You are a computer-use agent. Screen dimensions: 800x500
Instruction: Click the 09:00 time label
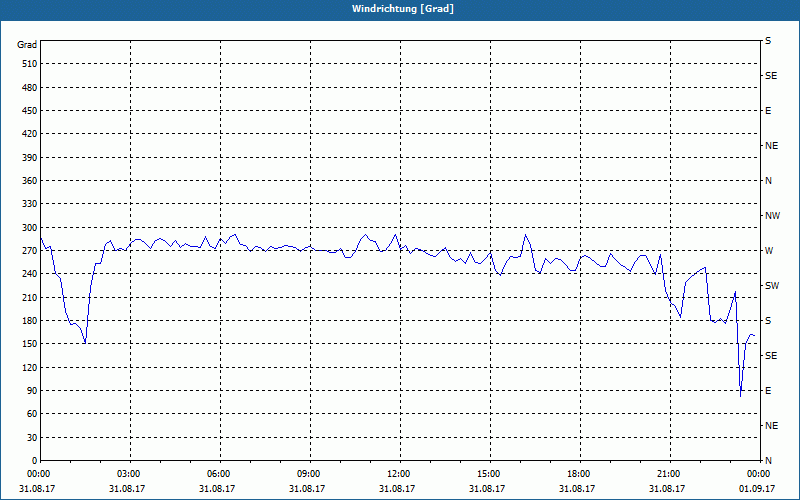tap(308, 474)
